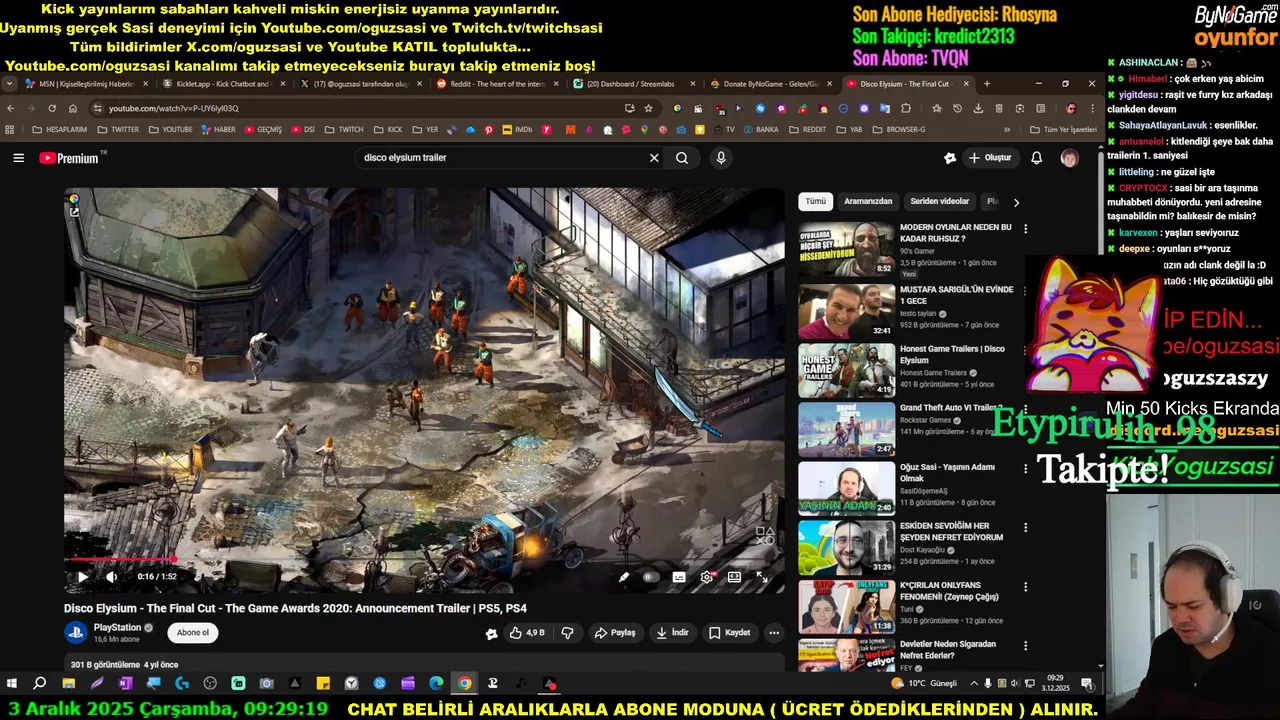Click the pencil icon in player controls
Screen dimensions: 1280x720
pos(623,577)
